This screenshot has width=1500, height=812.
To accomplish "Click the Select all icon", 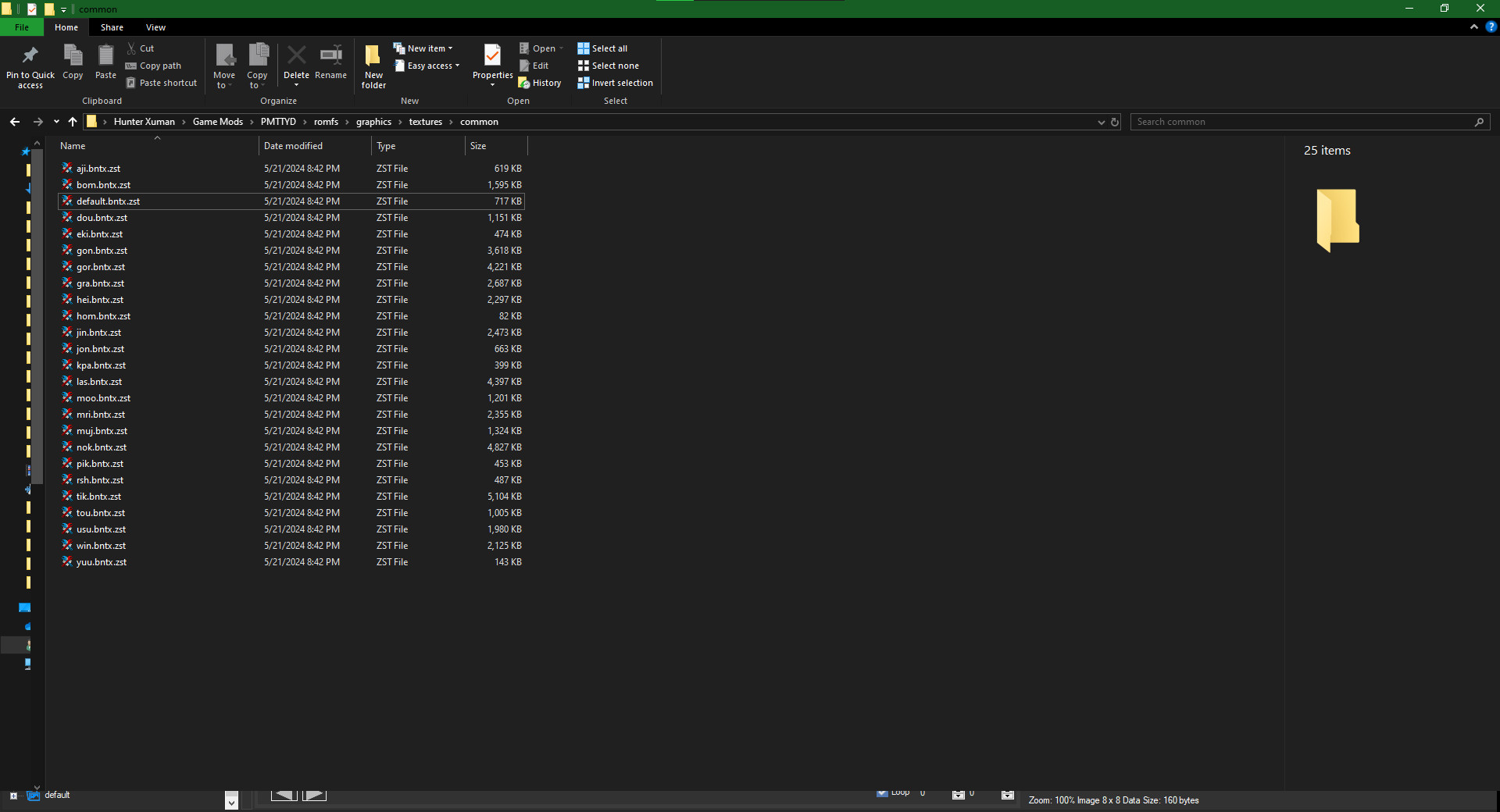I will click(584, 48).
